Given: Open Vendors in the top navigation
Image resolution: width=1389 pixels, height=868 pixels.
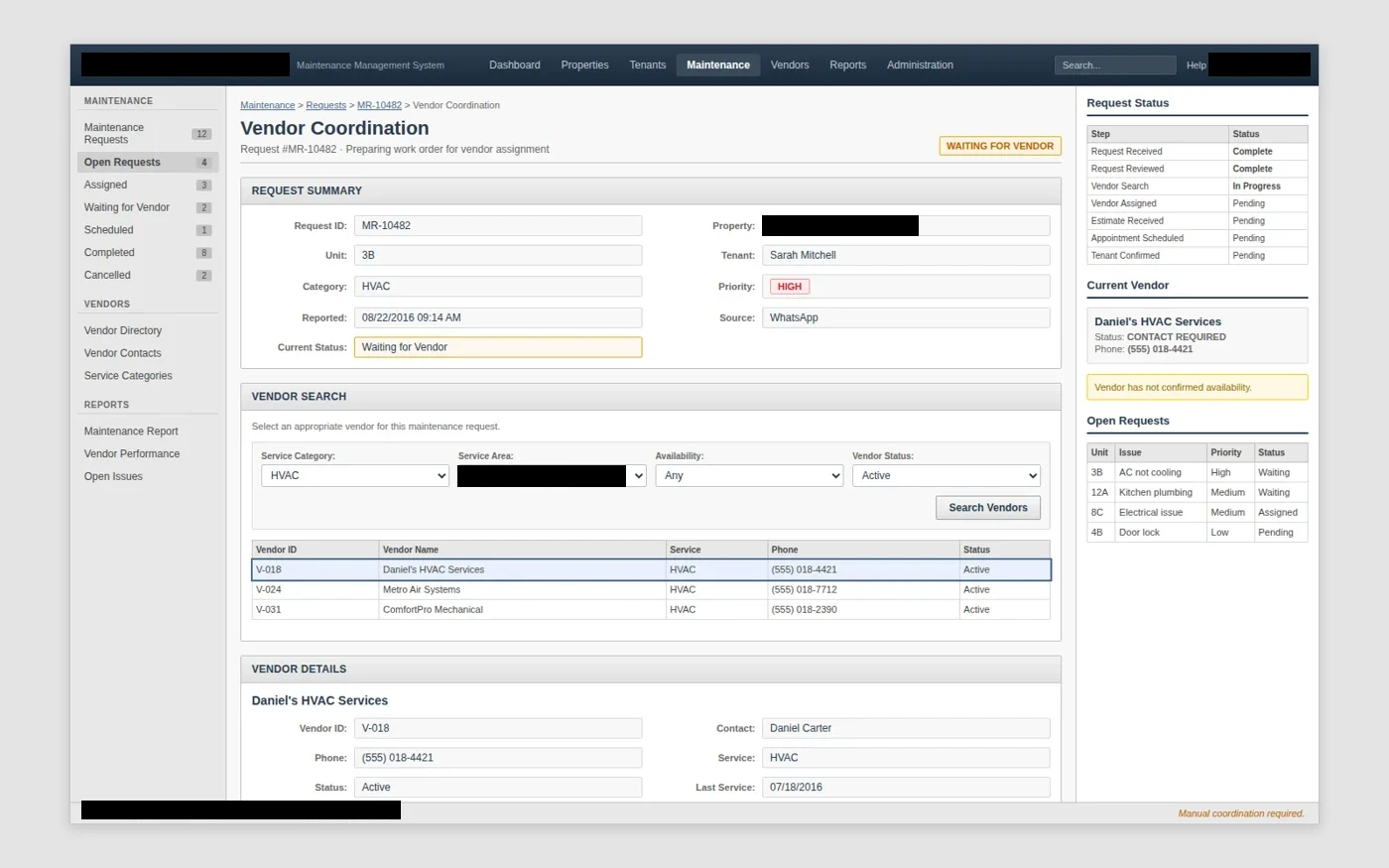Looking at the screenshot, I should 790,64.
